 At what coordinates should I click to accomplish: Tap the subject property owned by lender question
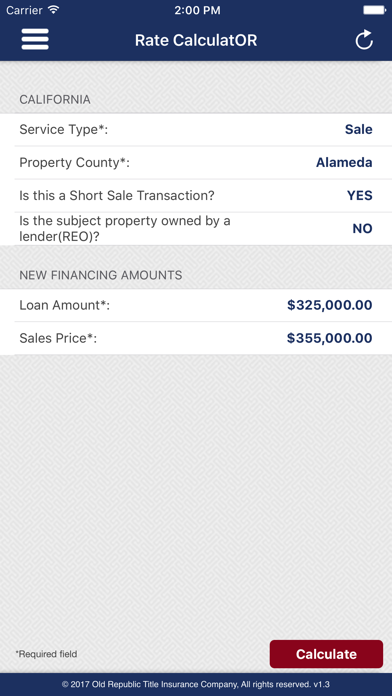[x=125, y=229]
